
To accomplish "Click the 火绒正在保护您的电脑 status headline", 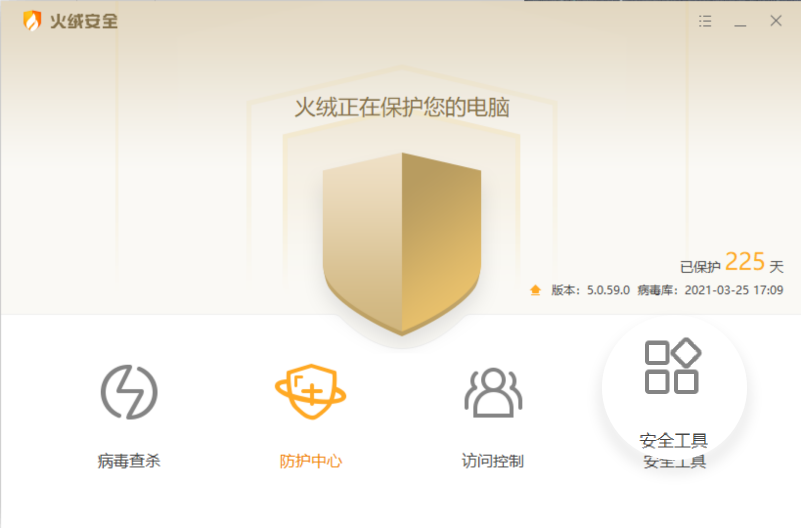I will point(402,108).
